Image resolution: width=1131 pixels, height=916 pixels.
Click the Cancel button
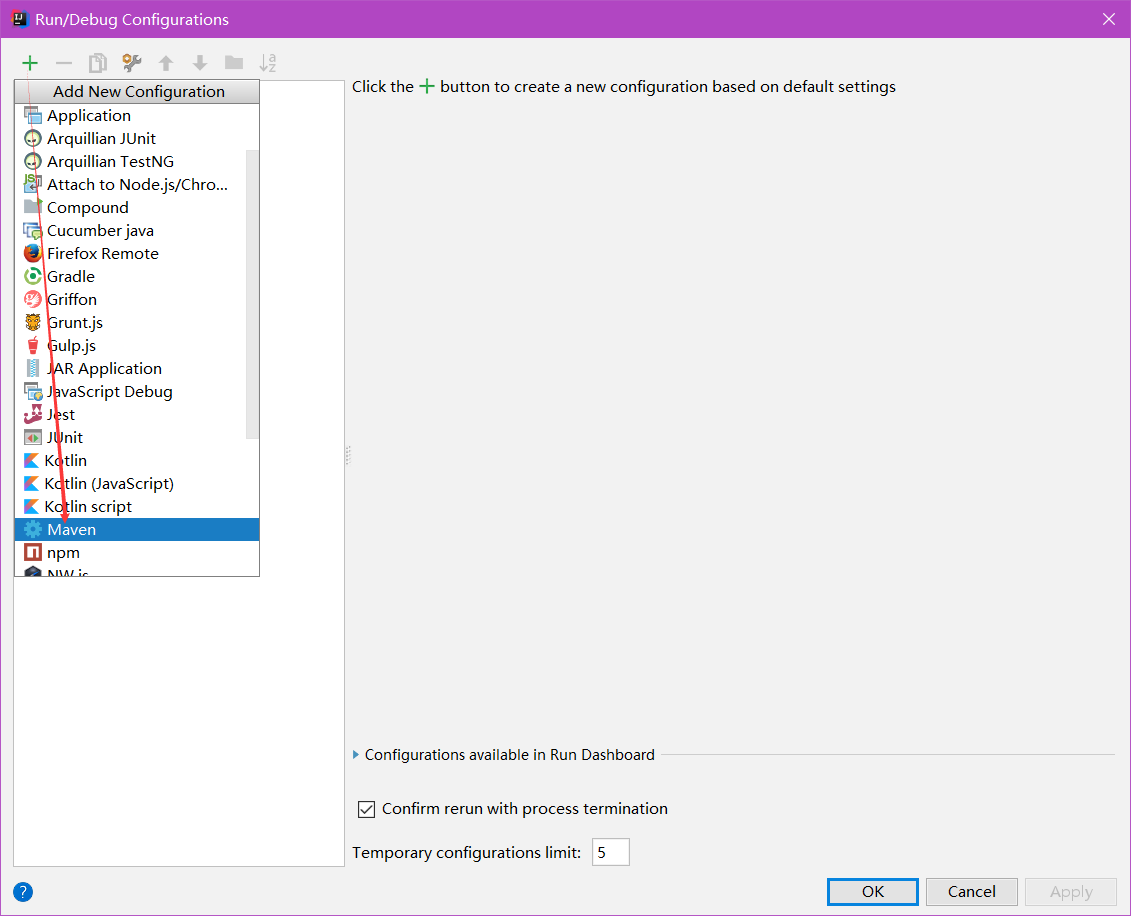point(971,892)
